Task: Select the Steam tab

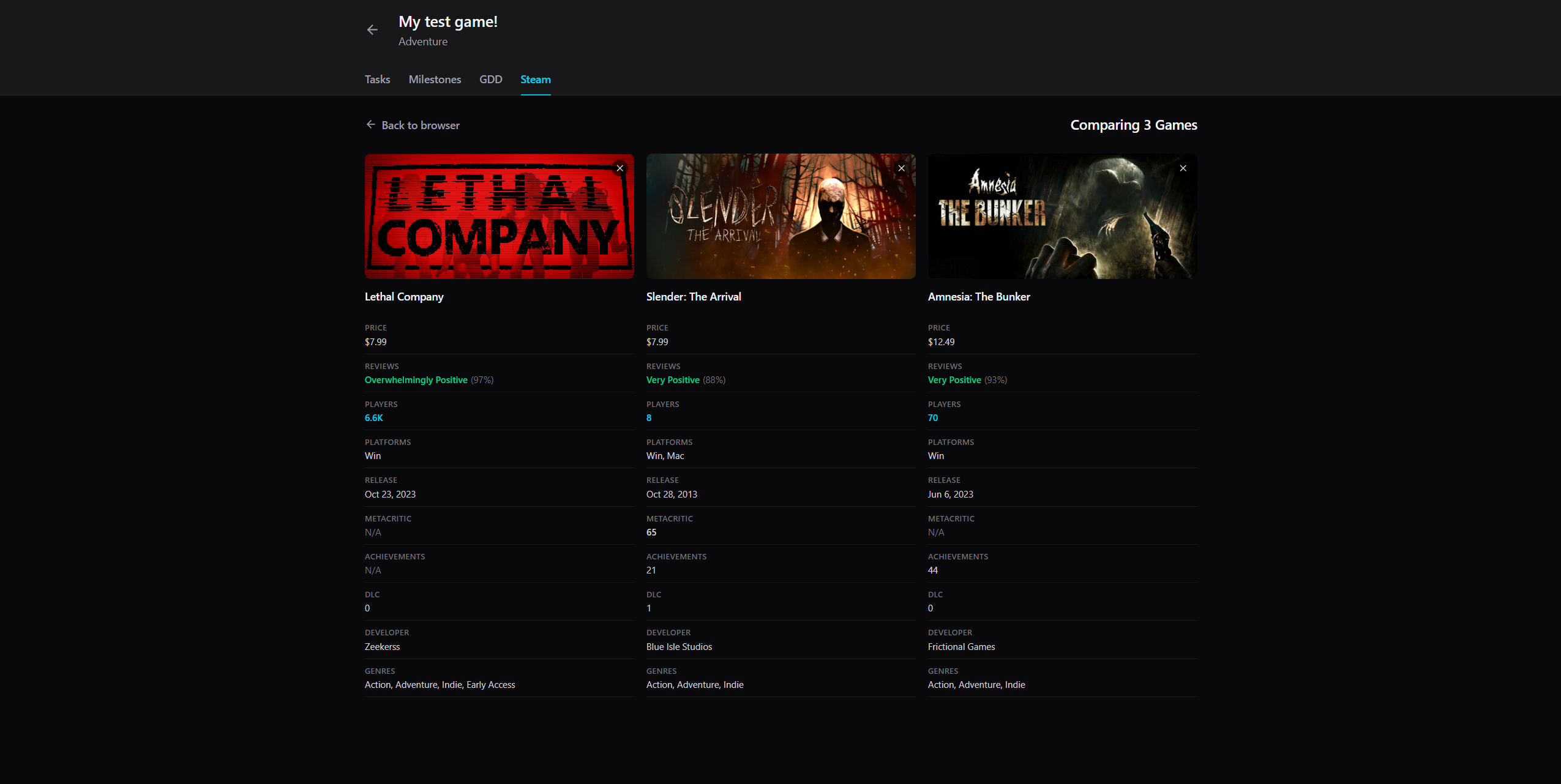Action: (536, 80)
